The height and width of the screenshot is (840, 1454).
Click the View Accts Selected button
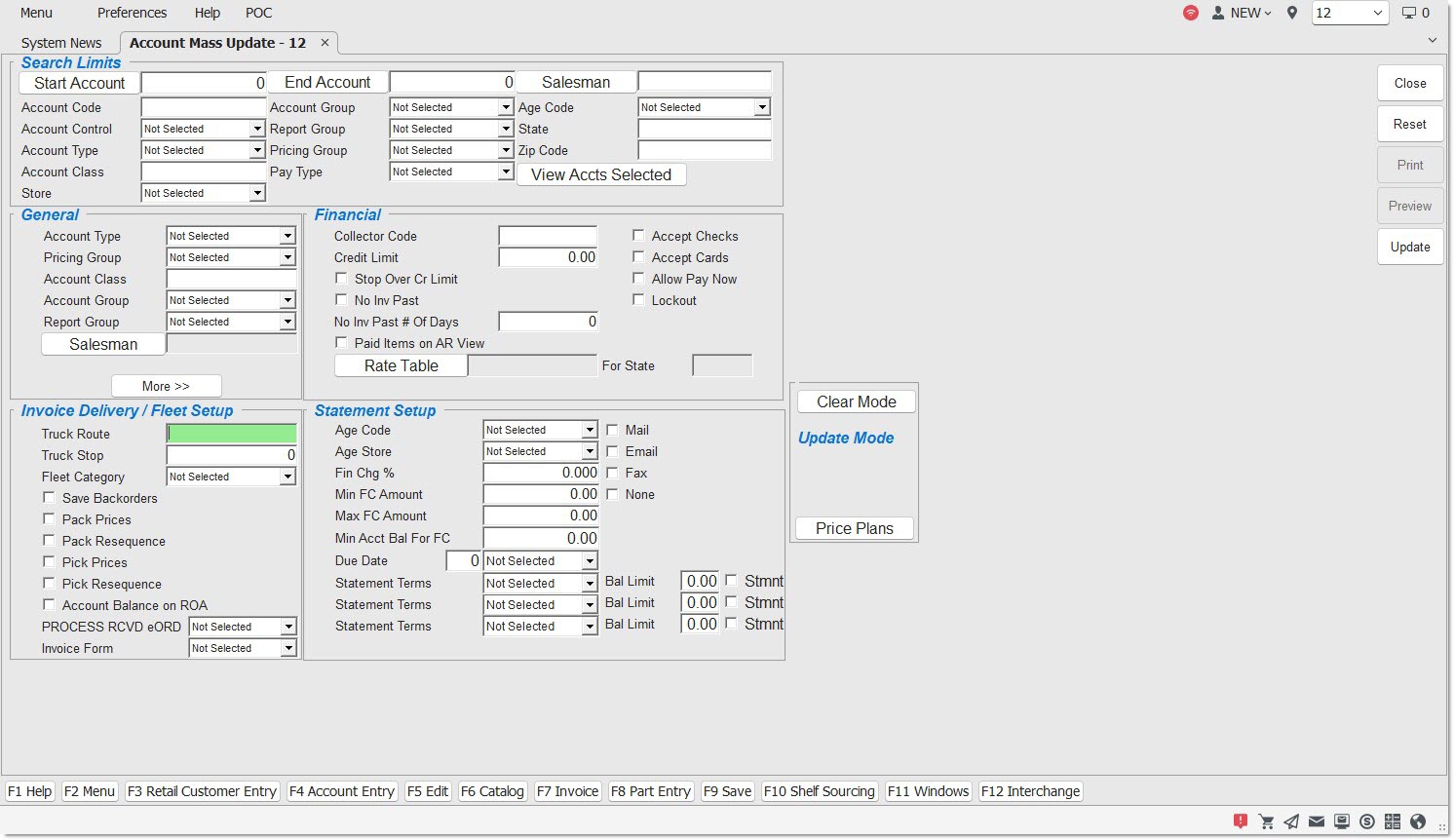click(x=601, y=174)
